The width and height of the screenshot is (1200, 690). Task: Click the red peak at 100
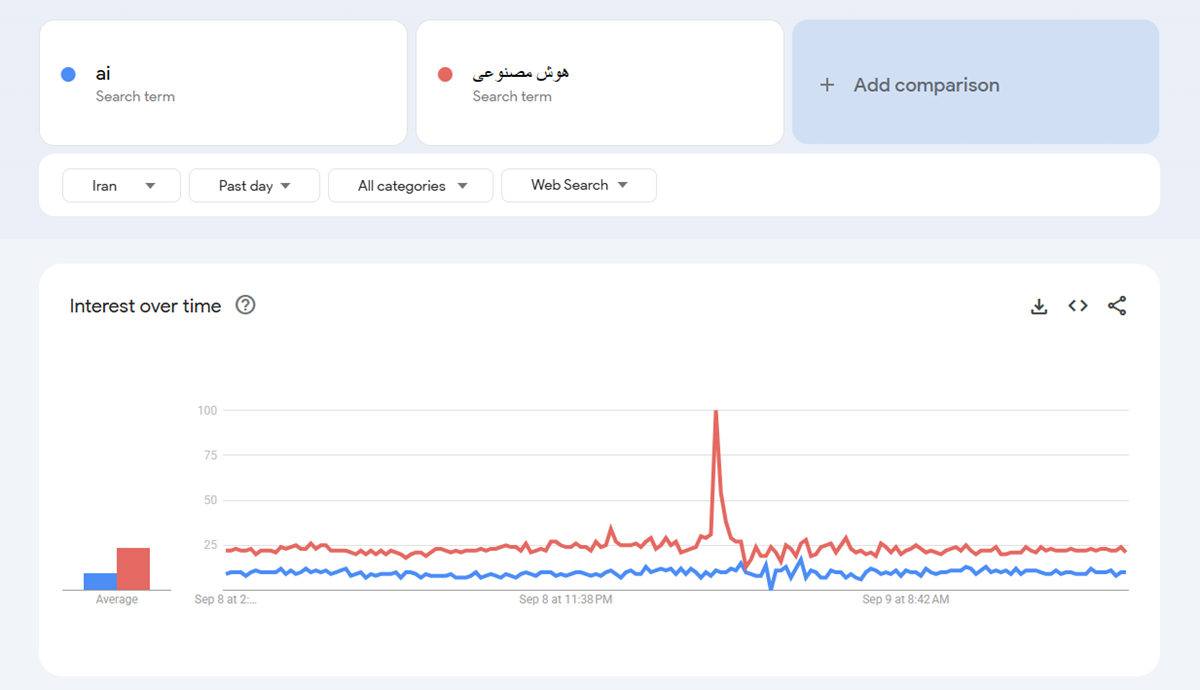[x=716, y=411]
